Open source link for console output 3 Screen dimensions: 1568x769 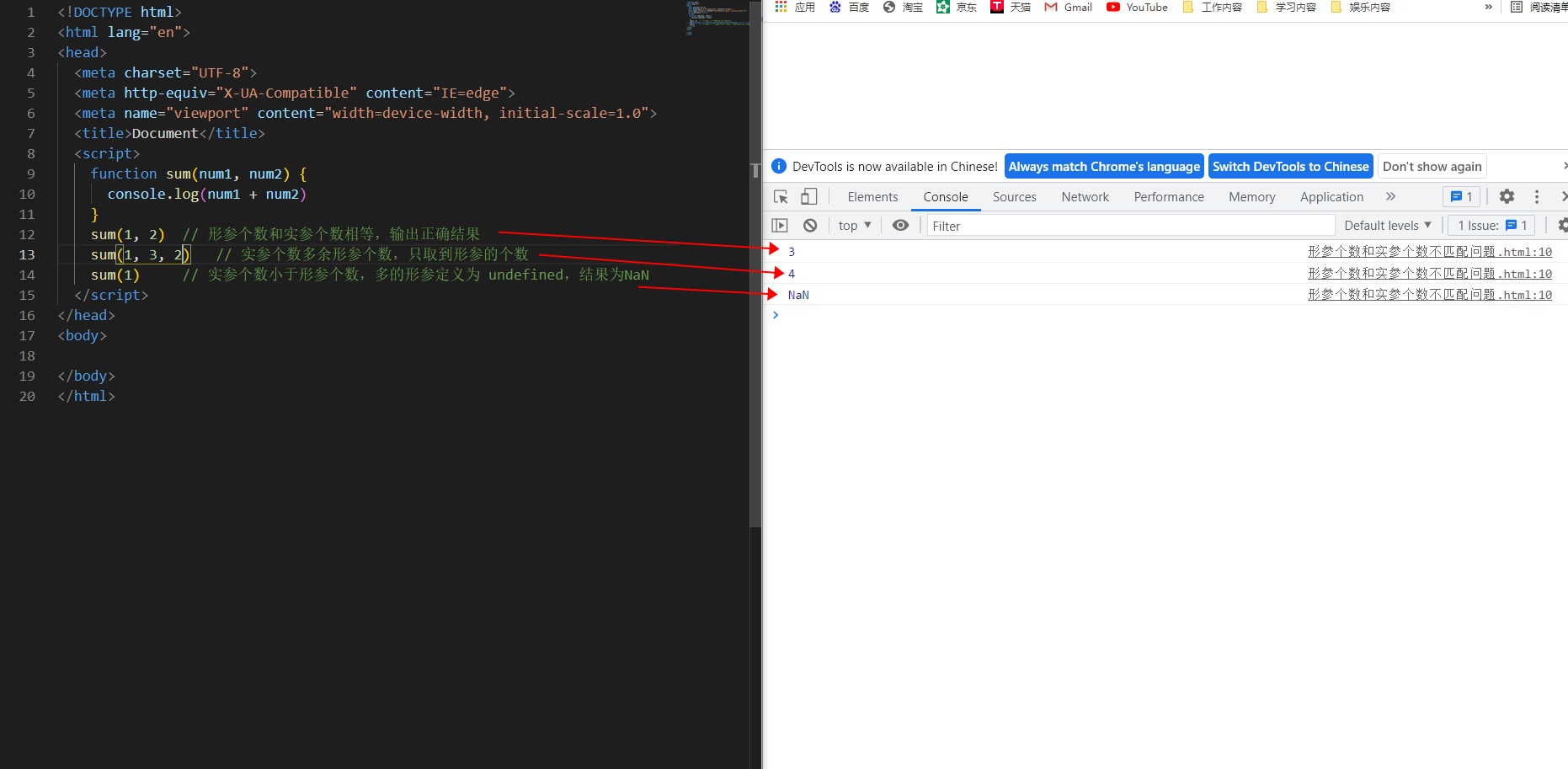click(1429, 252)
